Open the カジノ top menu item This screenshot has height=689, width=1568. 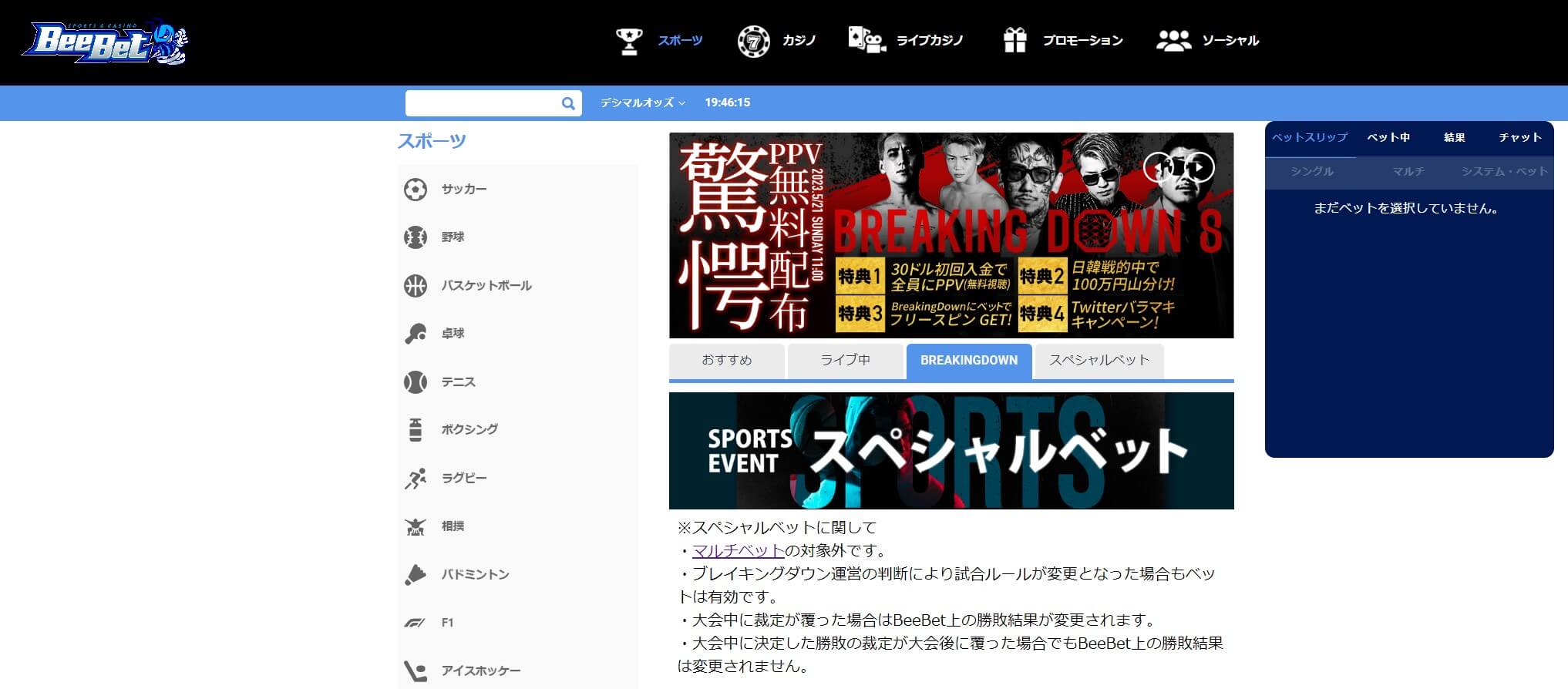pyautogui.click(x=799, y=41)
